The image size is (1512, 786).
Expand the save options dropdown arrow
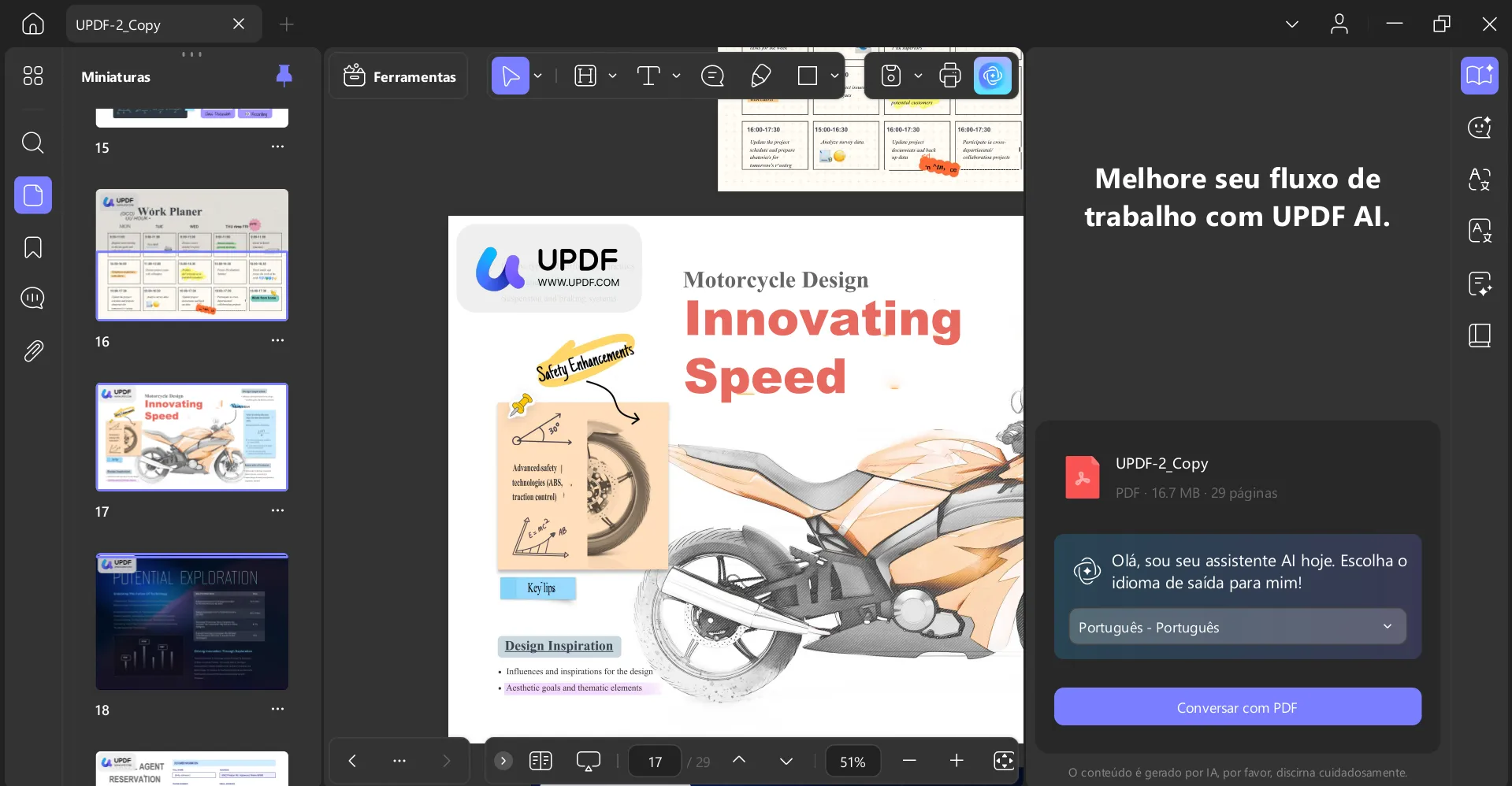pyautogui.click(x=918, y=76)
